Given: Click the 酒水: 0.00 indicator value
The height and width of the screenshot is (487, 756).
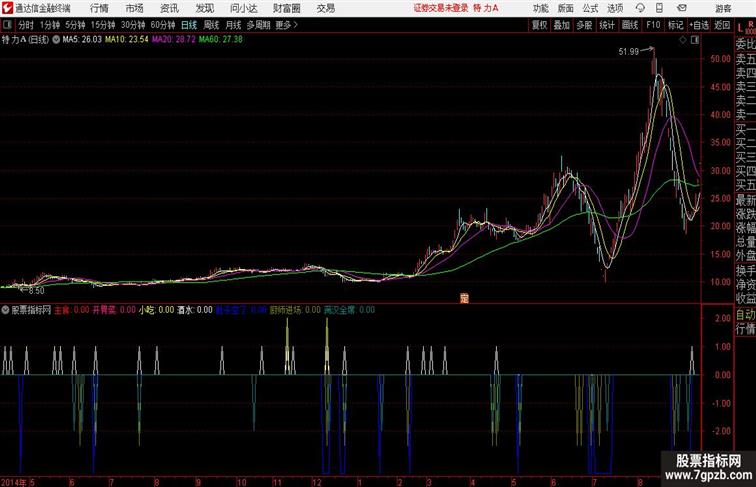Looking at the screenshot, I should [x=195, y=310].
